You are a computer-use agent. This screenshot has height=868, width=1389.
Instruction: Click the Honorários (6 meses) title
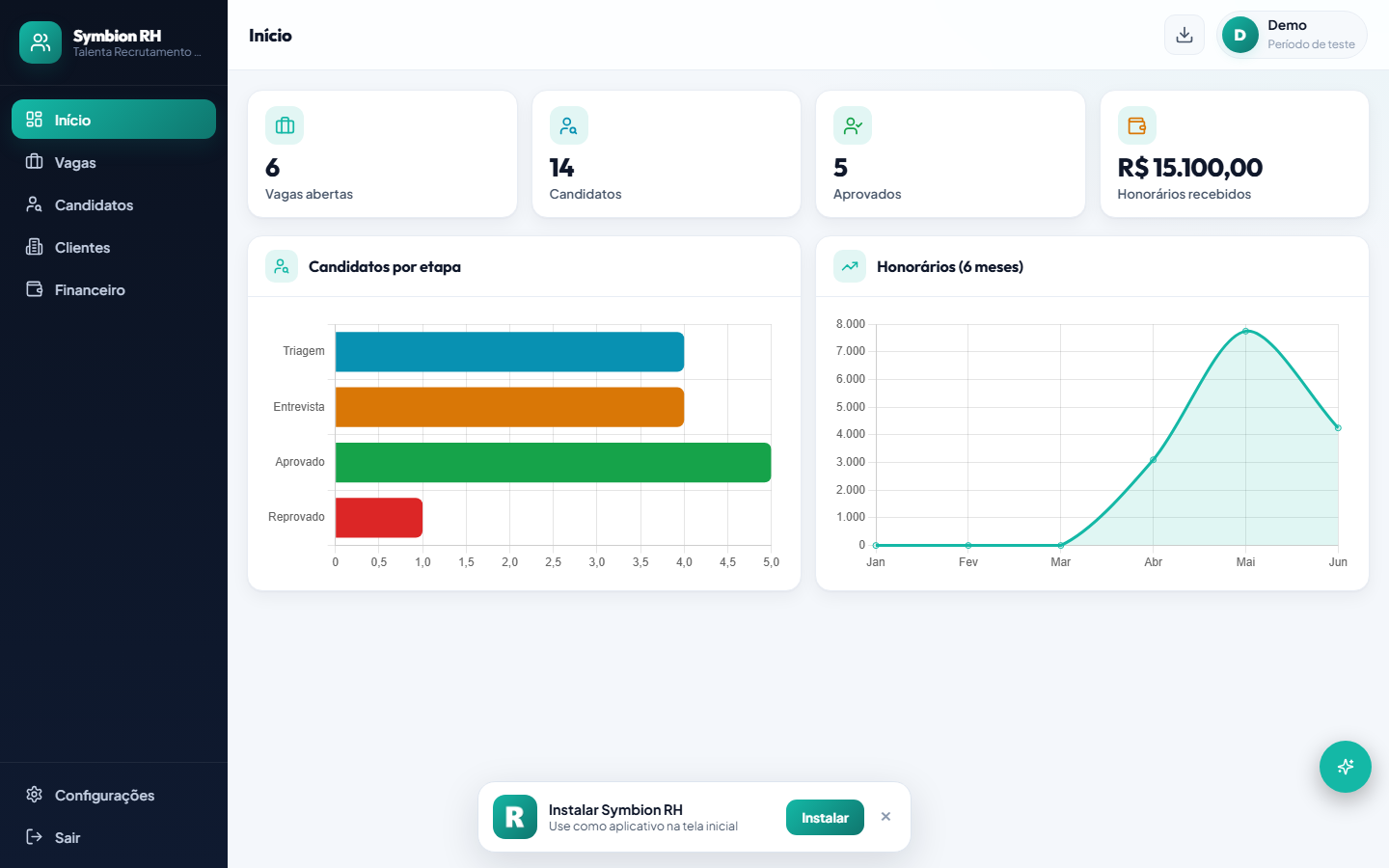(950, 267)
